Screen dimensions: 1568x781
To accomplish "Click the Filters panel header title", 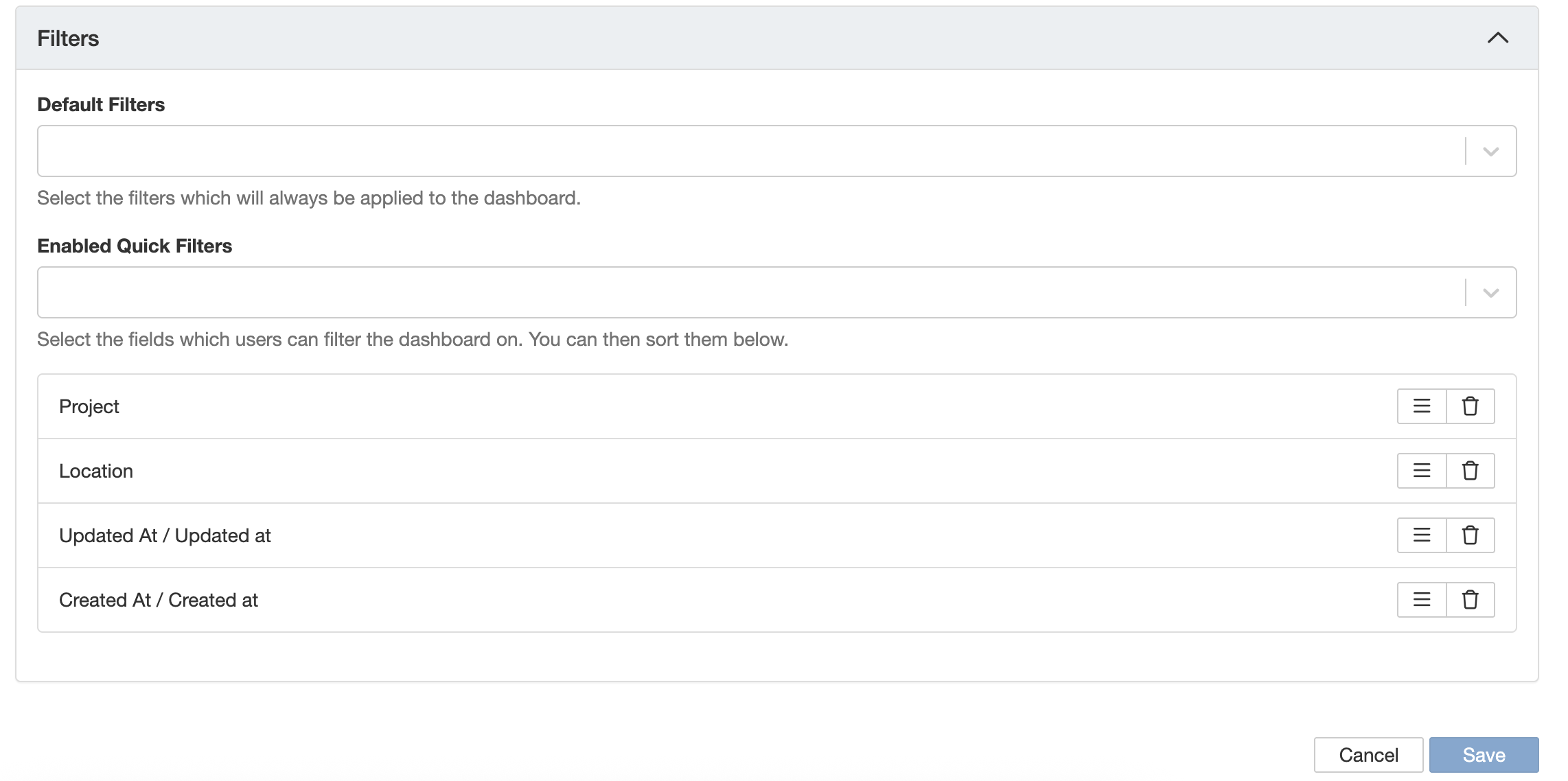I will [x=68, y=38].
